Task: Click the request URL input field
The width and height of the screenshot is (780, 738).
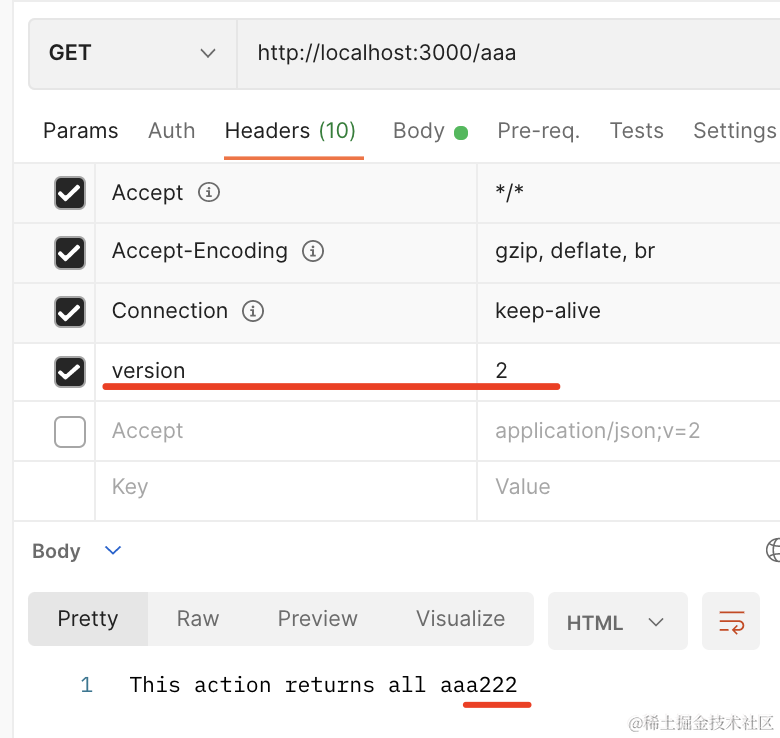Action: (x=508, y=54)
